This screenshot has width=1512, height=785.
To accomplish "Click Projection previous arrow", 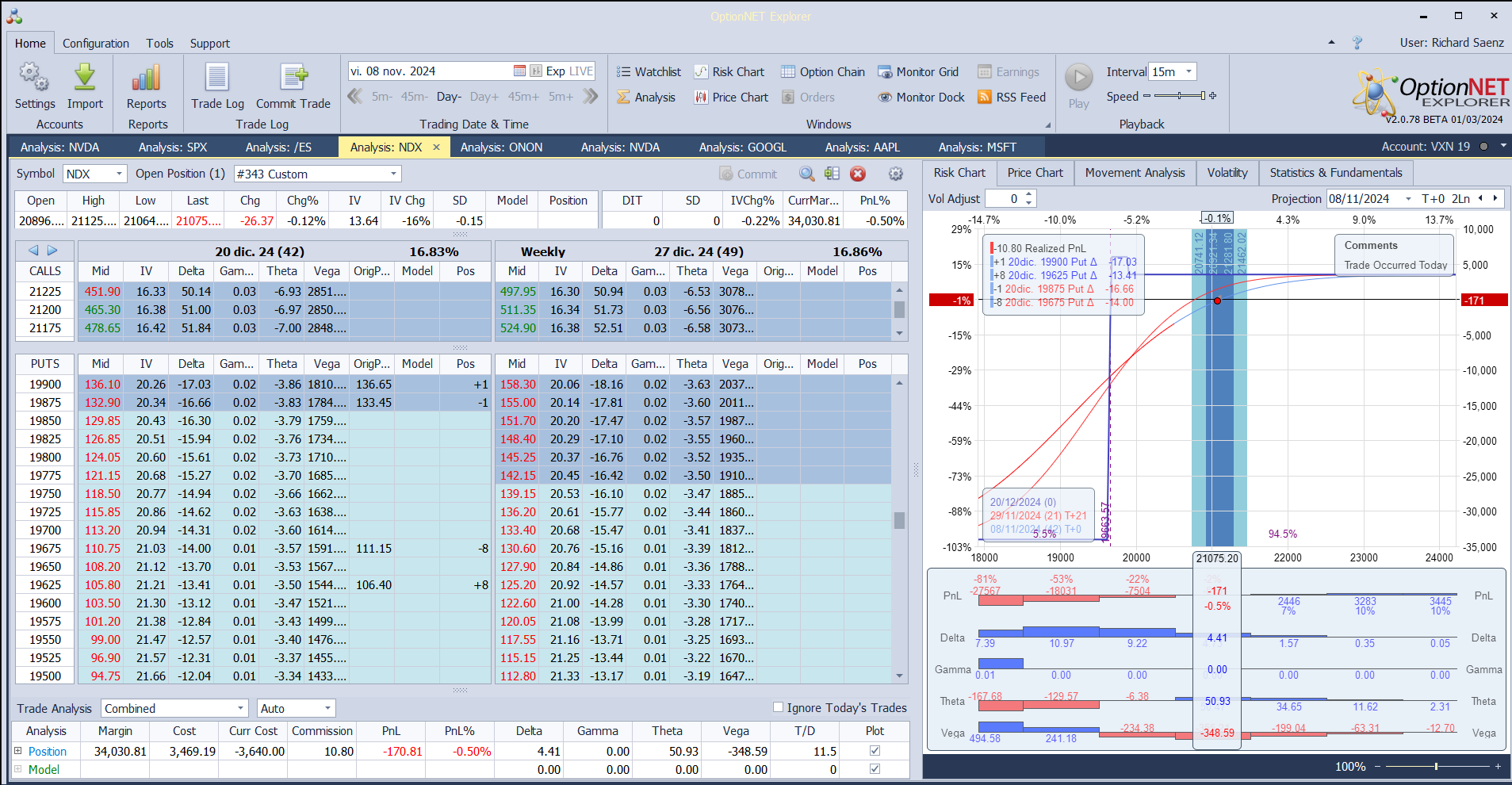I will pos(1480,198).
